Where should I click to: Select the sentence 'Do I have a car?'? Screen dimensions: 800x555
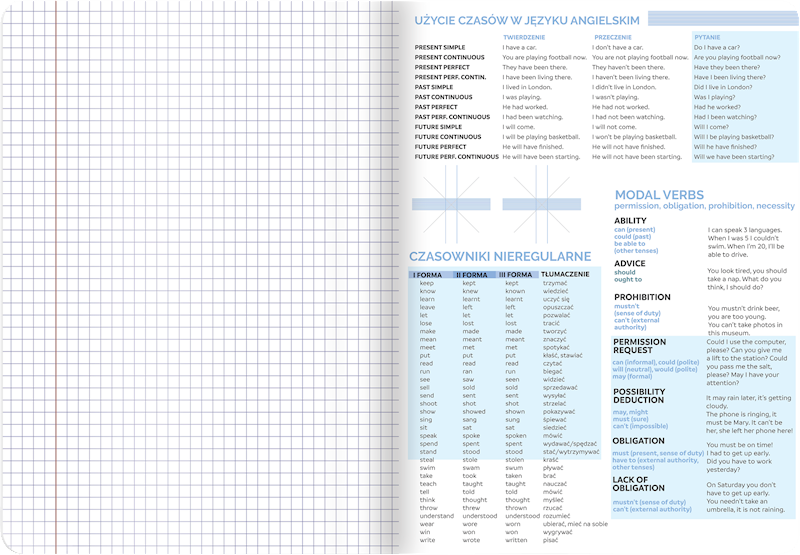click(x=716, y=47)
